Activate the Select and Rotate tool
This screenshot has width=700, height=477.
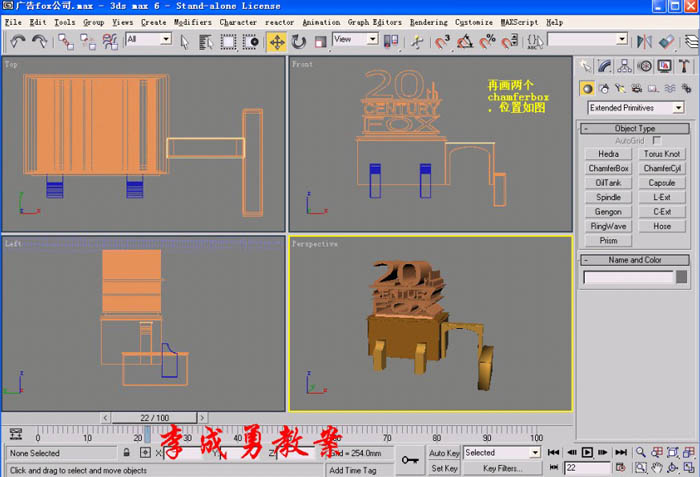click(x=299, y=42)
